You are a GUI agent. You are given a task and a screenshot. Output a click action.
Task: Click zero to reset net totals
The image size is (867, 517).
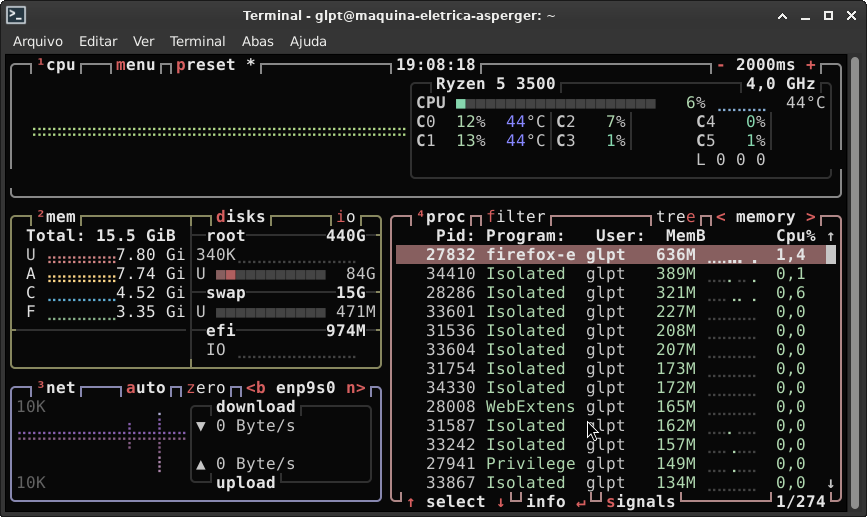click(206, 388)
